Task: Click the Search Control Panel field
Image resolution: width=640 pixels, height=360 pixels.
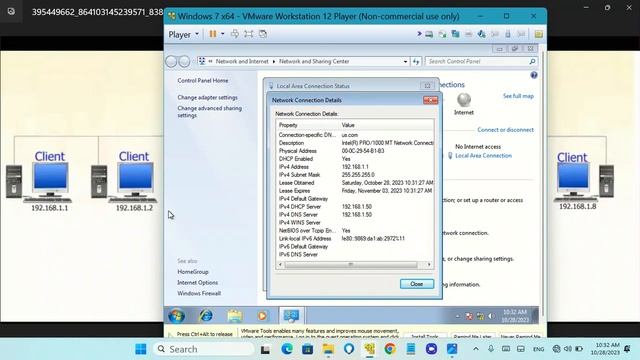Action: [481, 61]
